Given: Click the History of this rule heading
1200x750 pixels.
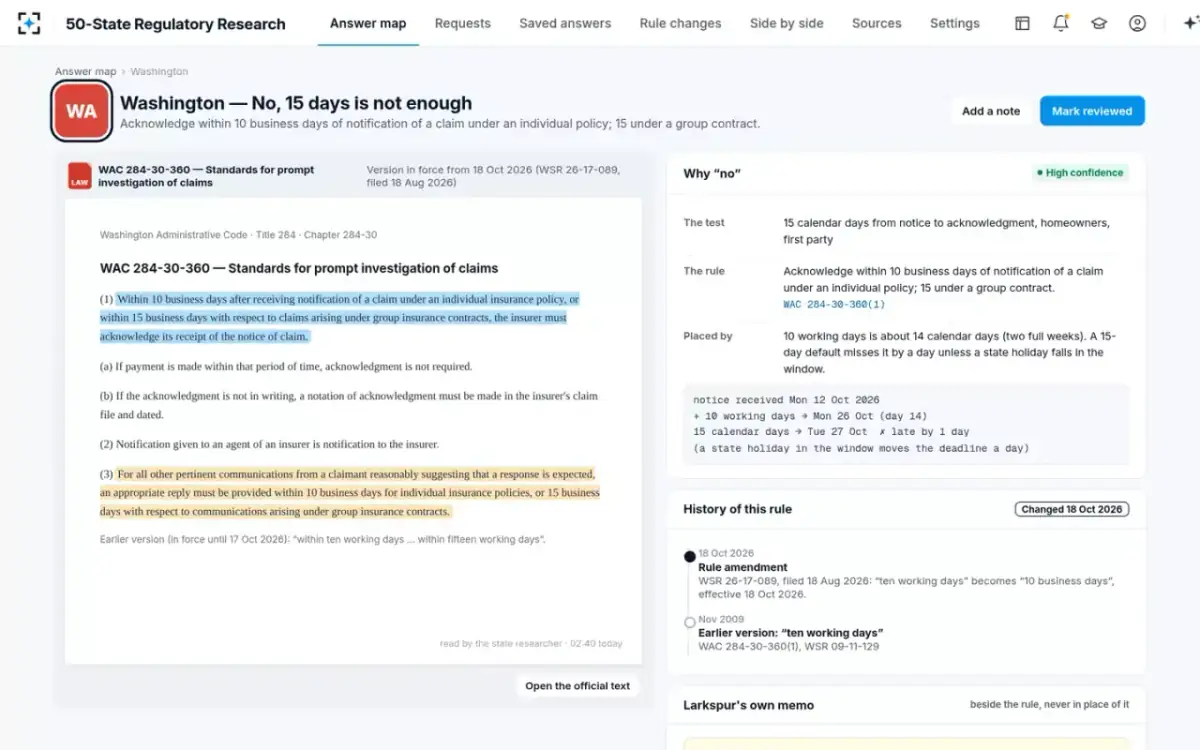Looking at the screenshot, I should tap(737, 509).
